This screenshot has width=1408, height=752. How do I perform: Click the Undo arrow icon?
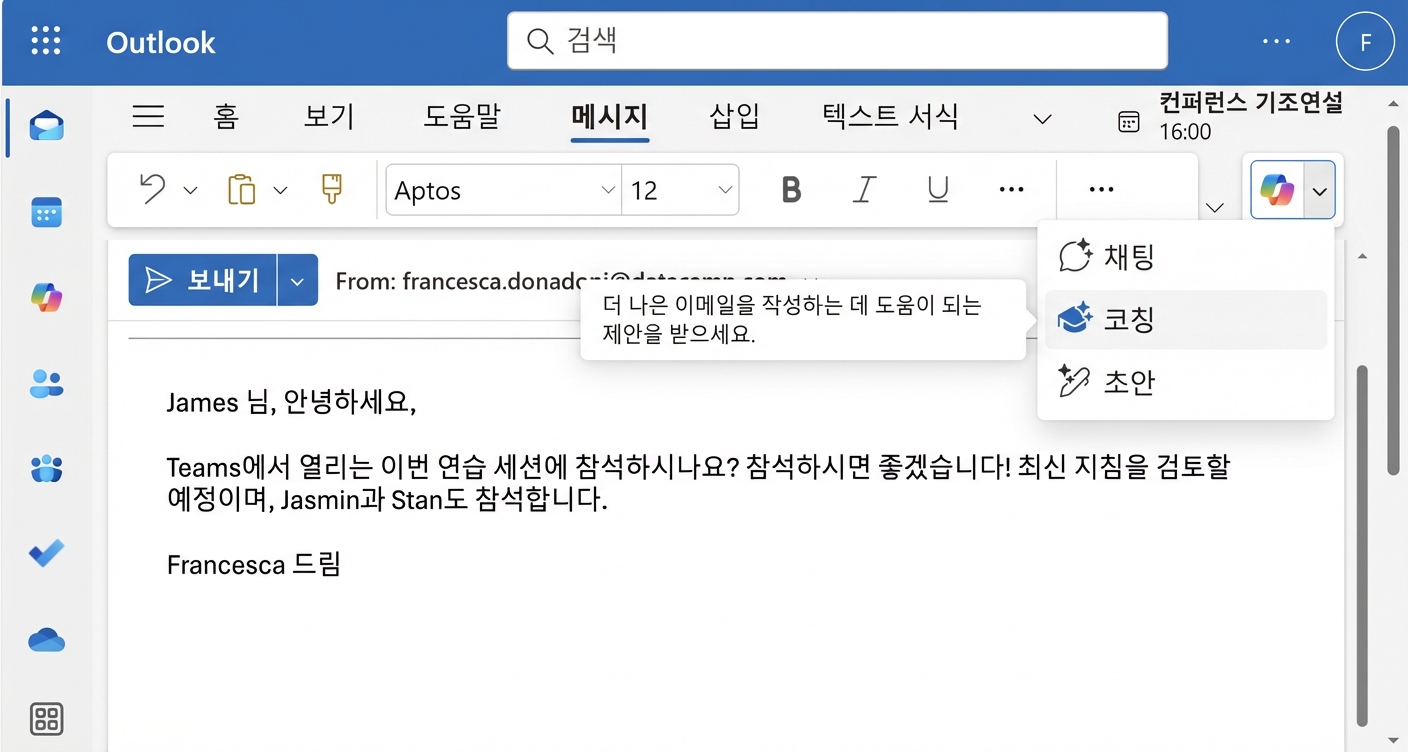152,189
